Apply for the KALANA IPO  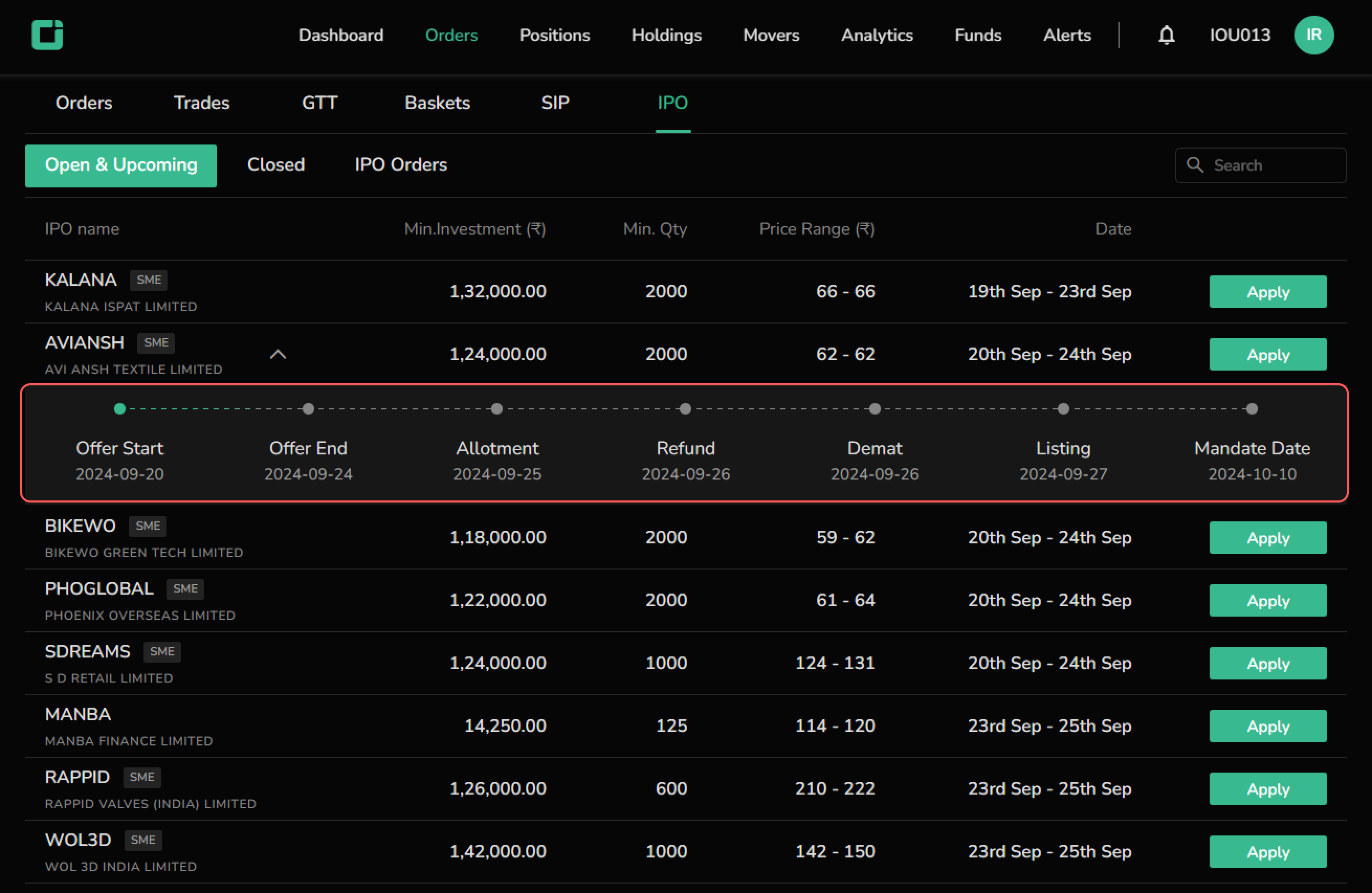coord(1268,292)
